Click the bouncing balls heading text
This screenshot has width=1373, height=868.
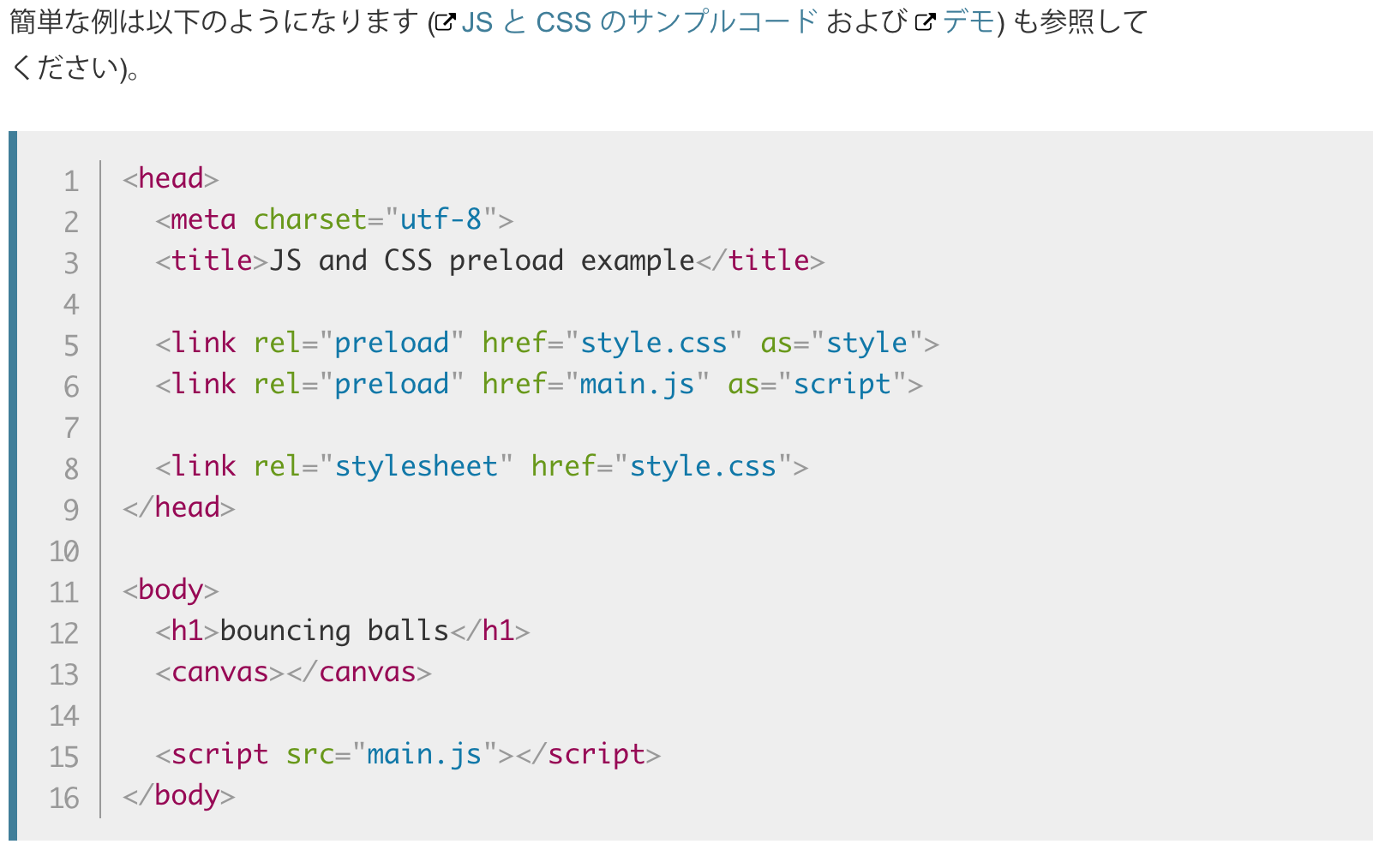tap(334, 631)
